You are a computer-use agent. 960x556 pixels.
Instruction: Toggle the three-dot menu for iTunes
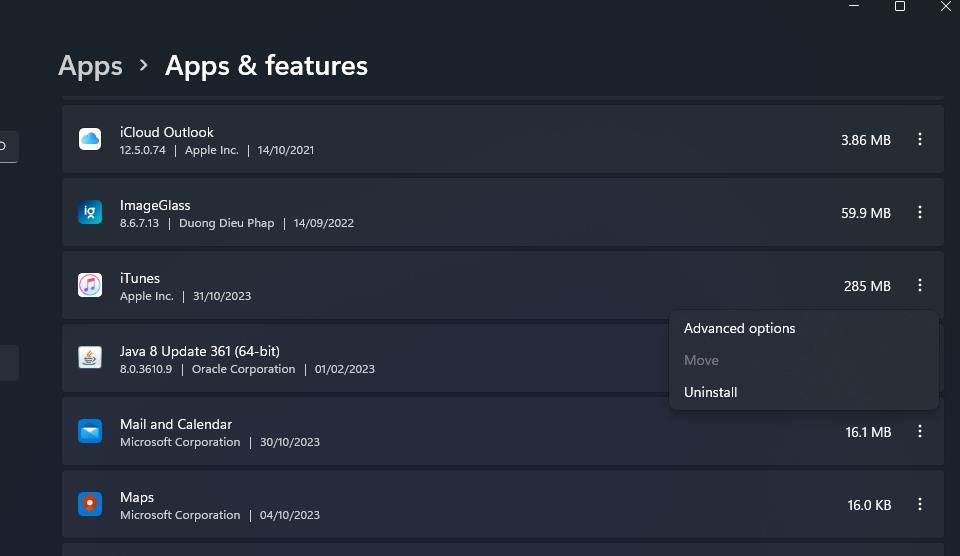coord(919,286)
